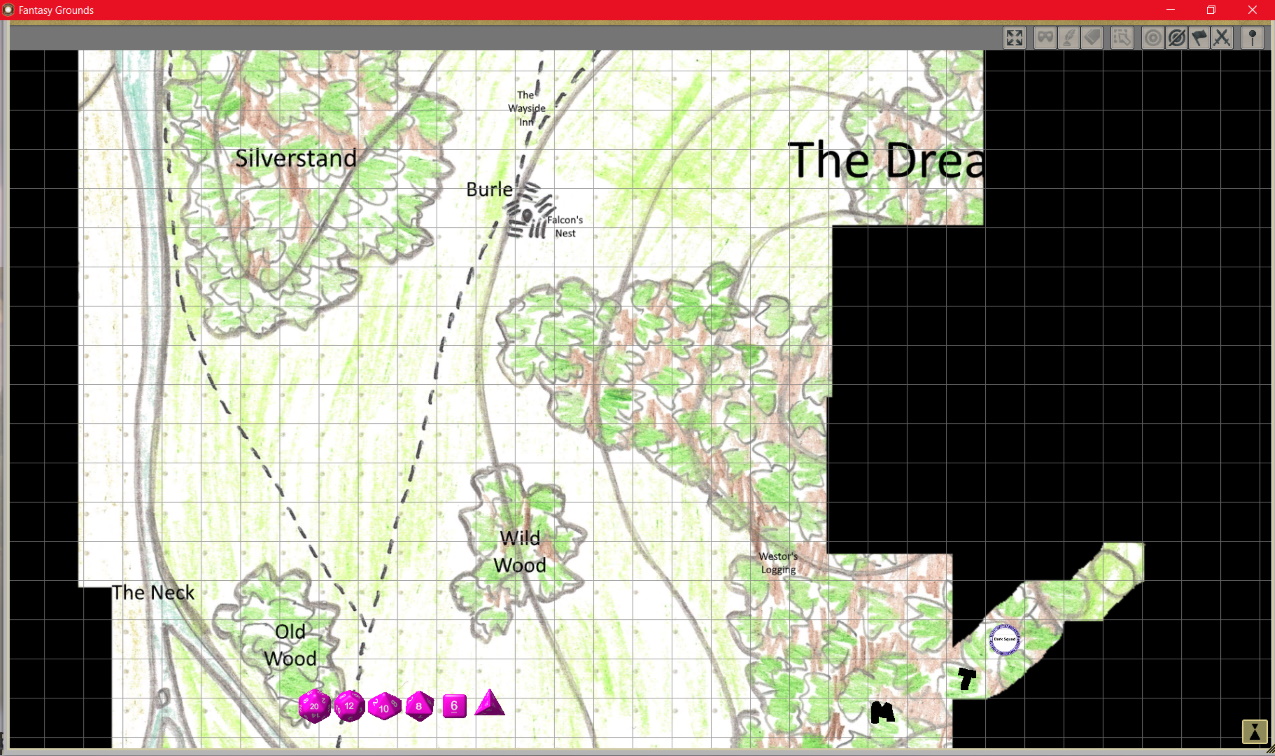Click the large 'The Drea' map title
This screenshot has width=1275, height=756.
coord(886,160)
